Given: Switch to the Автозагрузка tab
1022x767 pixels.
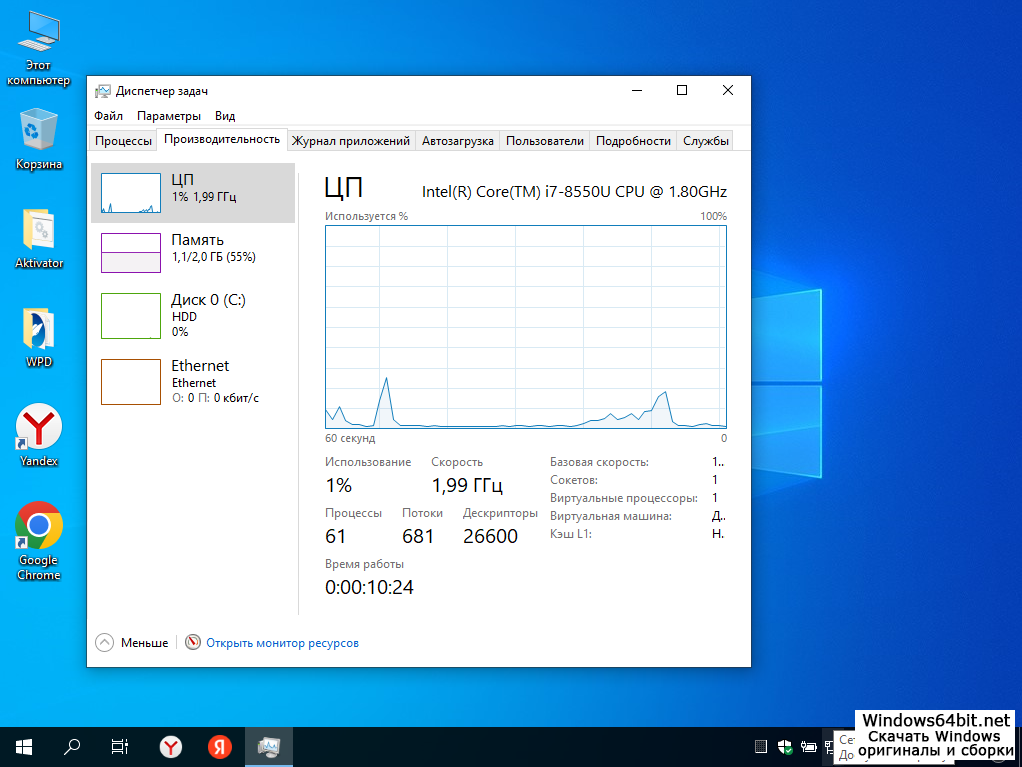Looking at the screenshot, I should (457, 141).
